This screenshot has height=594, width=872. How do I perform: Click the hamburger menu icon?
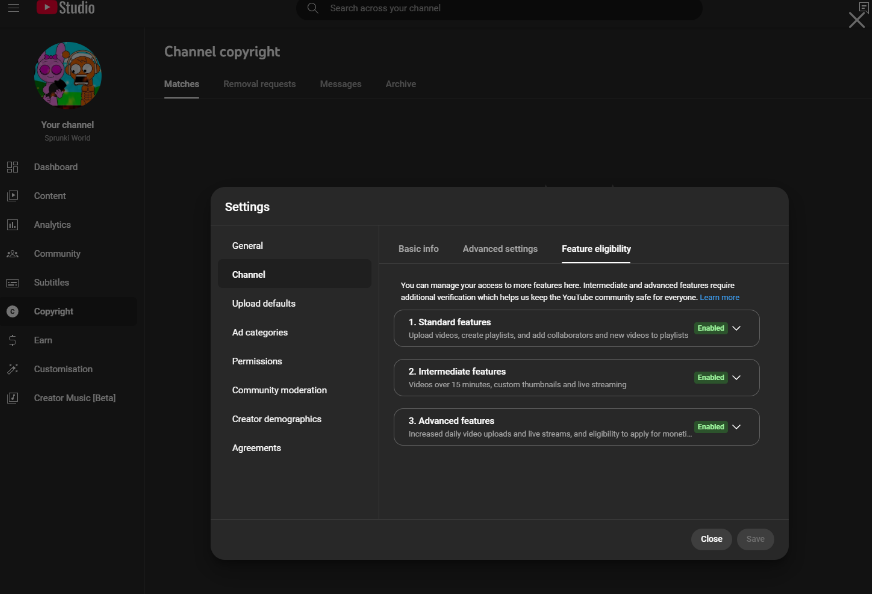(x=13, y=8)
